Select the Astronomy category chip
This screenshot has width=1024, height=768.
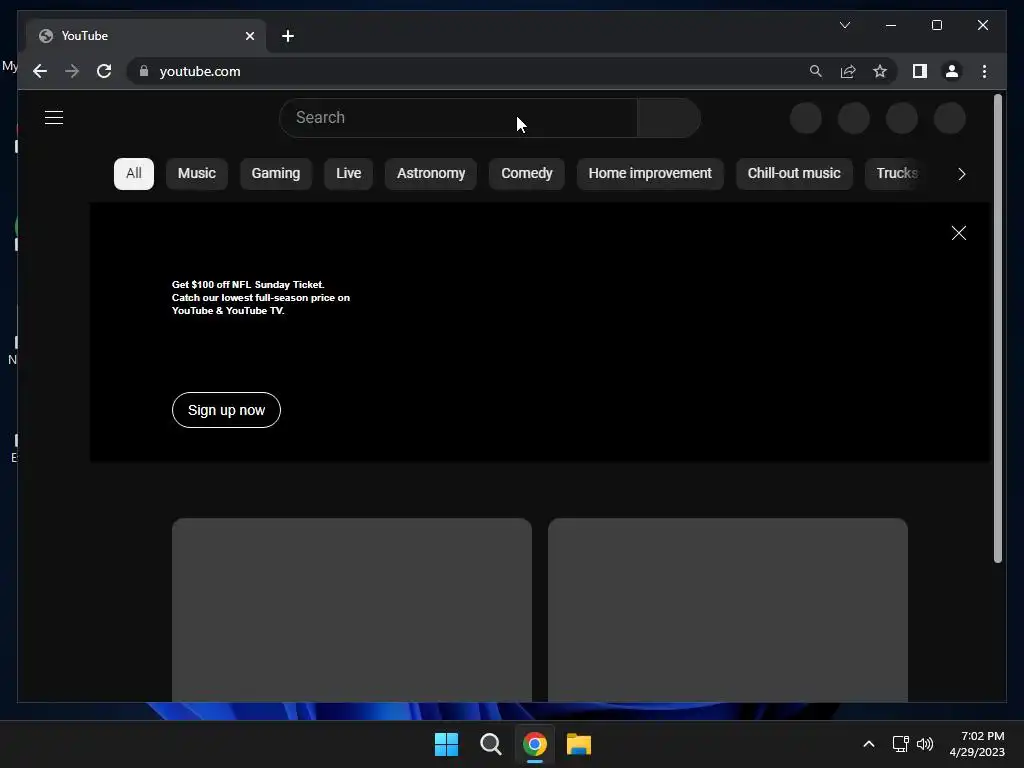point(431,174)
